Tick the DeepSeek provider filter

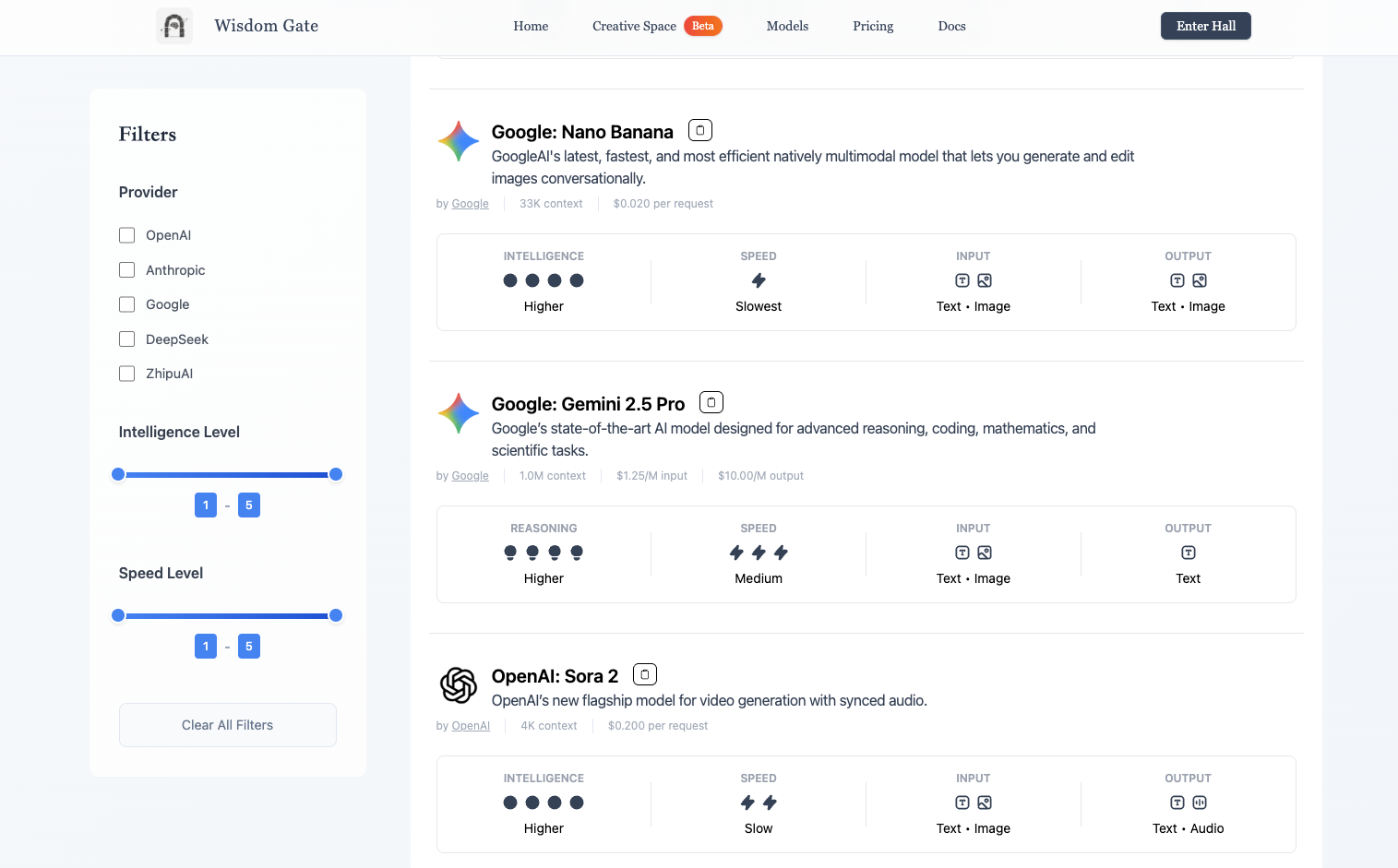point(127,339)
